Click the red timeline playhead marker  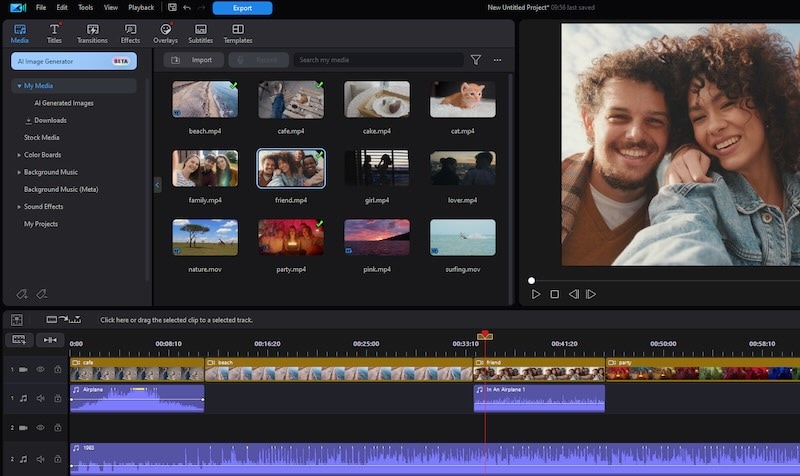(485, 335)
